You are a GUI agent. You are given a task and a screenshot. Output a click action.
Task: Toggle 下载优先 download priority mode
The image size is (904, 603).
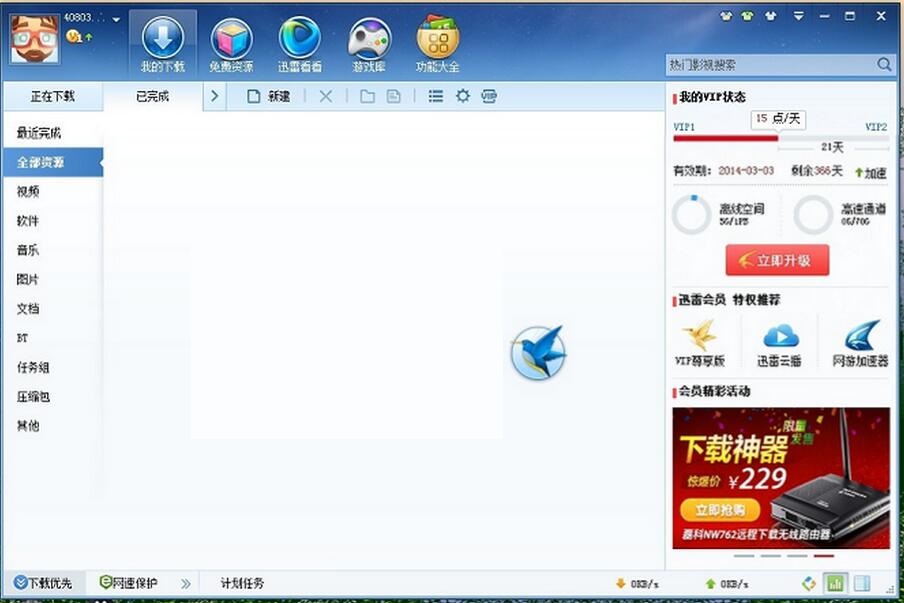43,583
